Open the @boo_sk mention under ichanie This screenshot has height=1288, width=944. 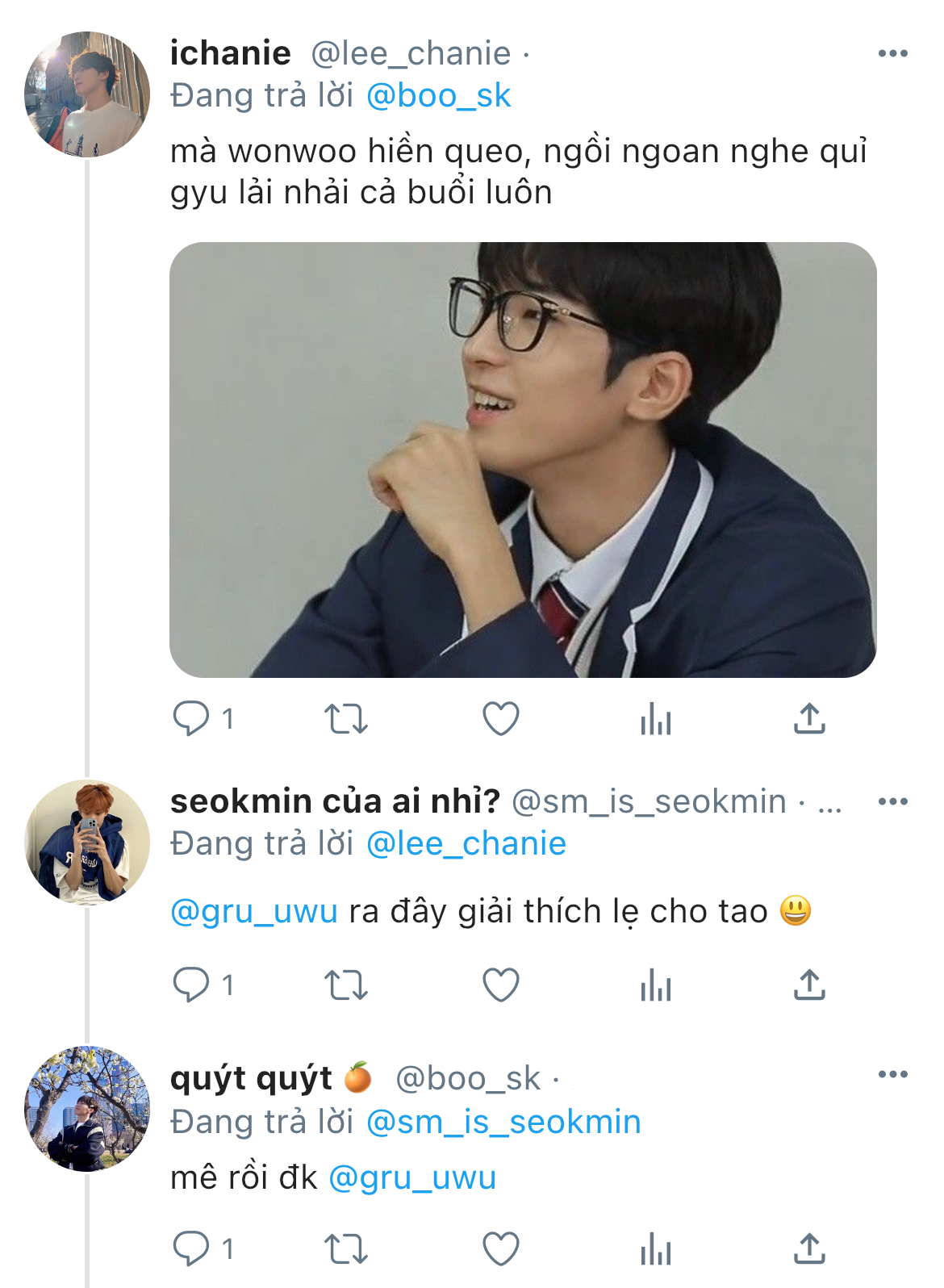pos(438,96)
